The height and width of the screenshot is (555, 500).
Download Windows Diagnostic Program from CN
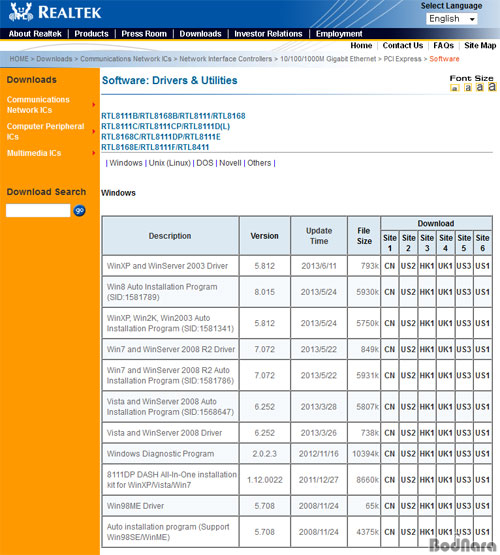tap(390, 454)
